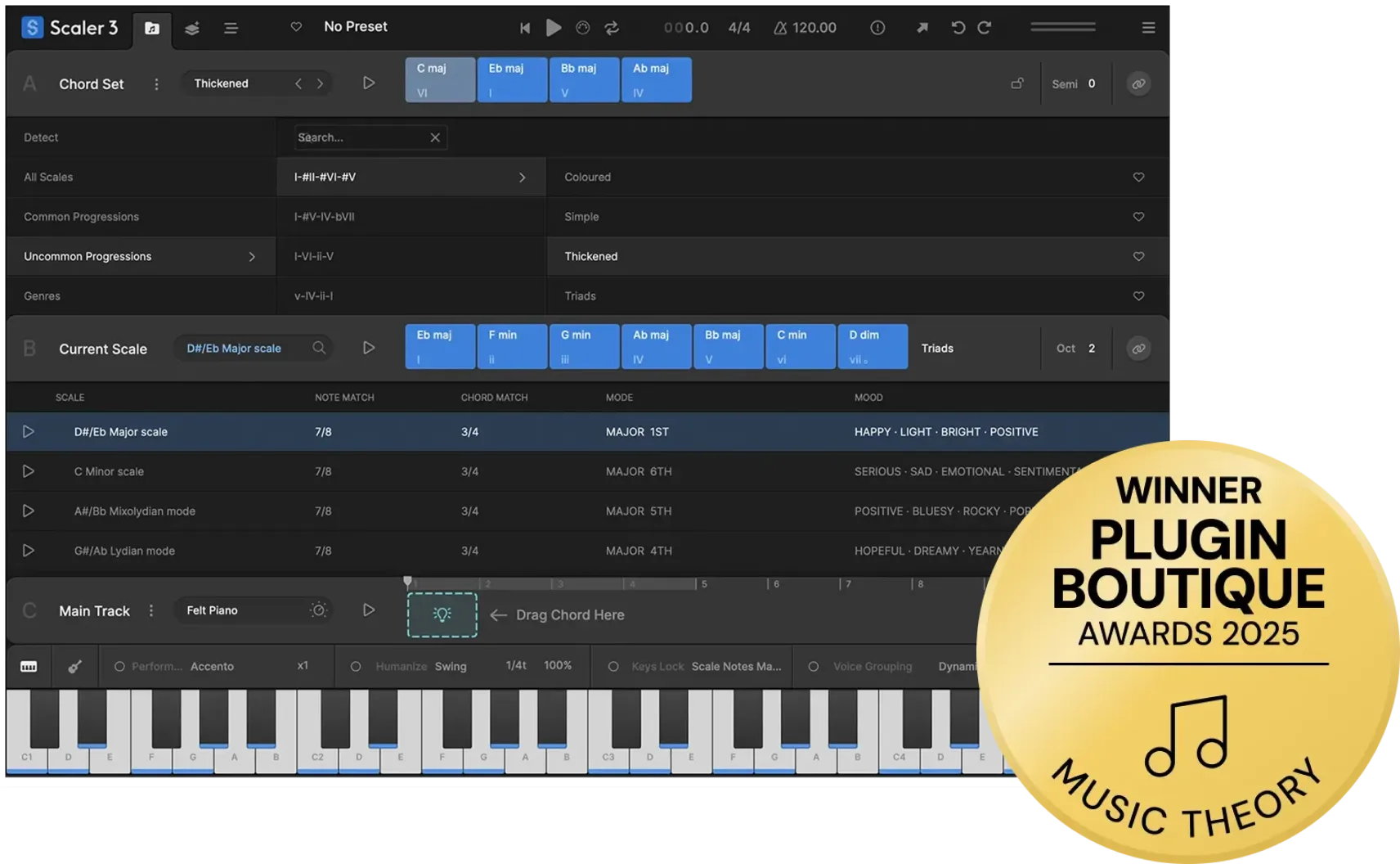Screen dimensions: 1400x864
Task: Search scales with magnifier icon
Action: [319, 348]
